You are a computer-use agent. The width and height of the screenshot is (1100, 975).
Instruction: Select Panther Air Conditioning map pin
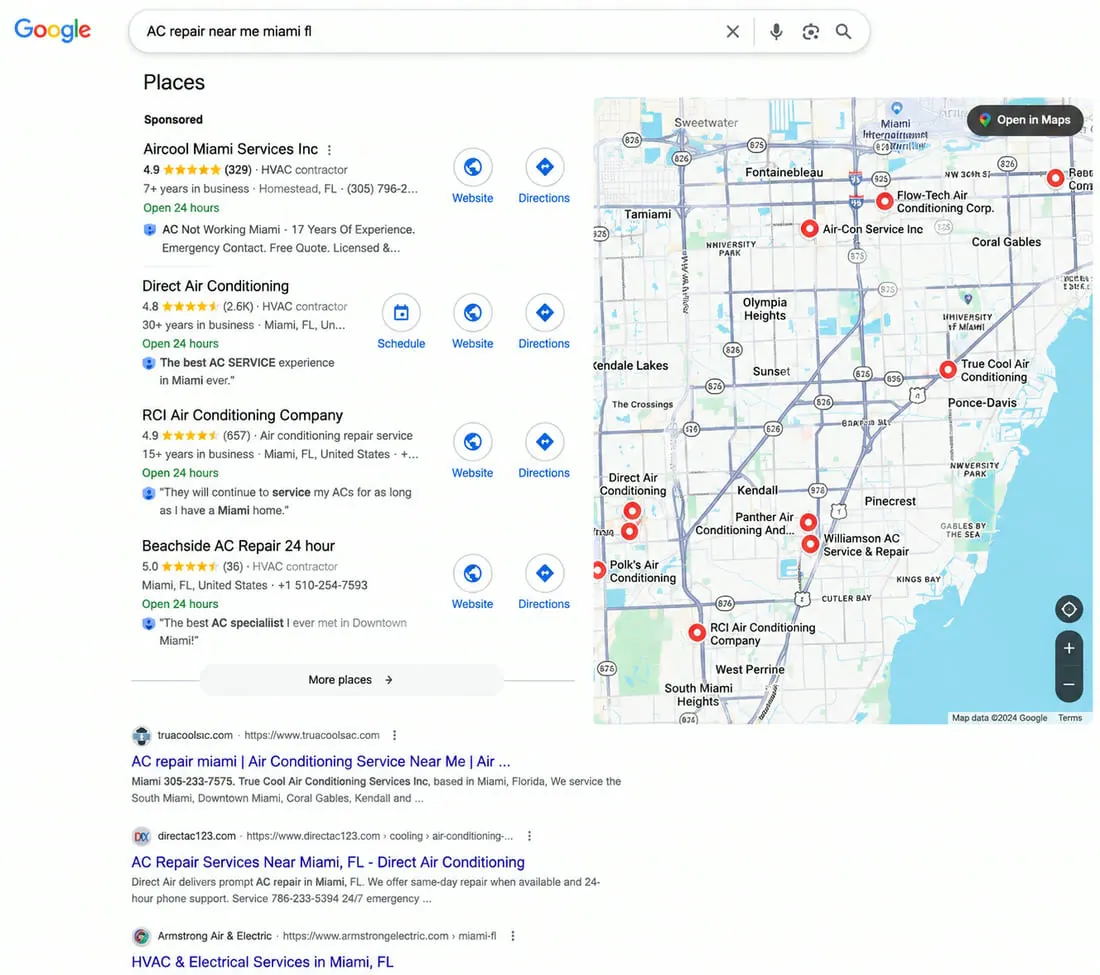pos(808,522)
